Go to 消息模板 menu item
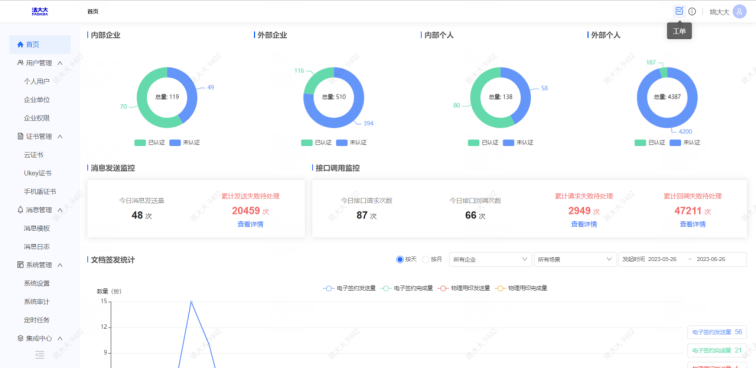 (37, 228)
